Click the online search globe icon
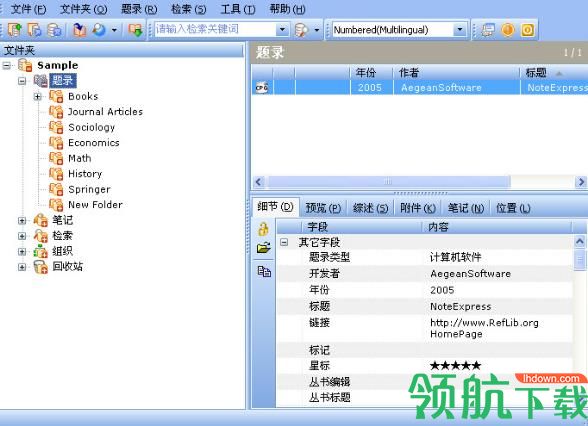Viewport: 588px width, 426px height. point(99,30)
